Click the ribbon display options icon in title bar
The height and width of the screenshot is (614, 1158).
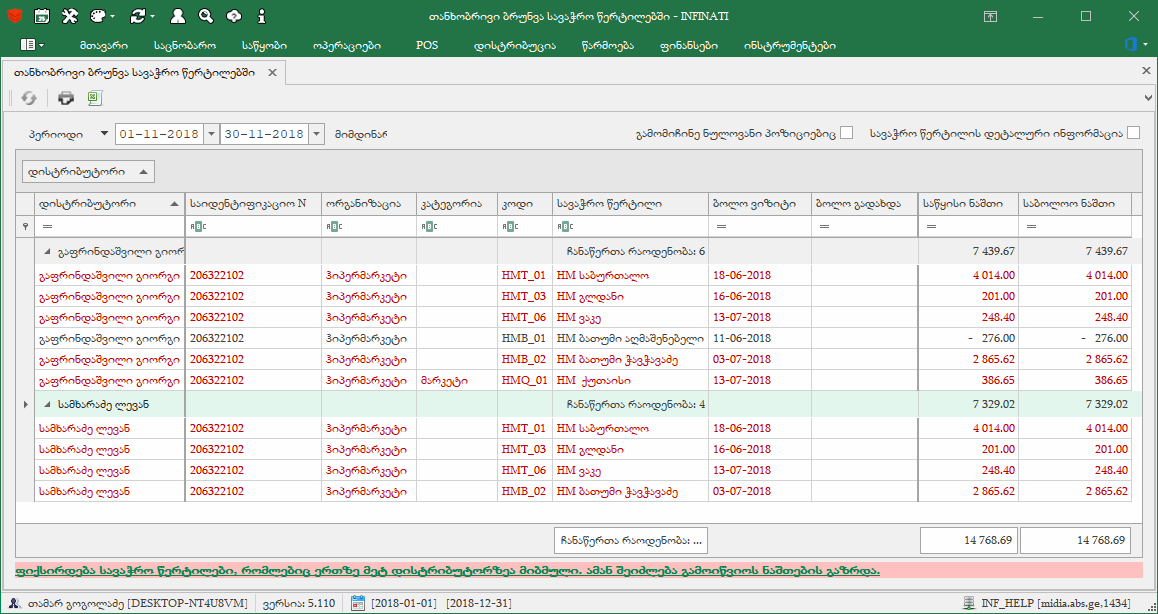click(x=990, y=16)
